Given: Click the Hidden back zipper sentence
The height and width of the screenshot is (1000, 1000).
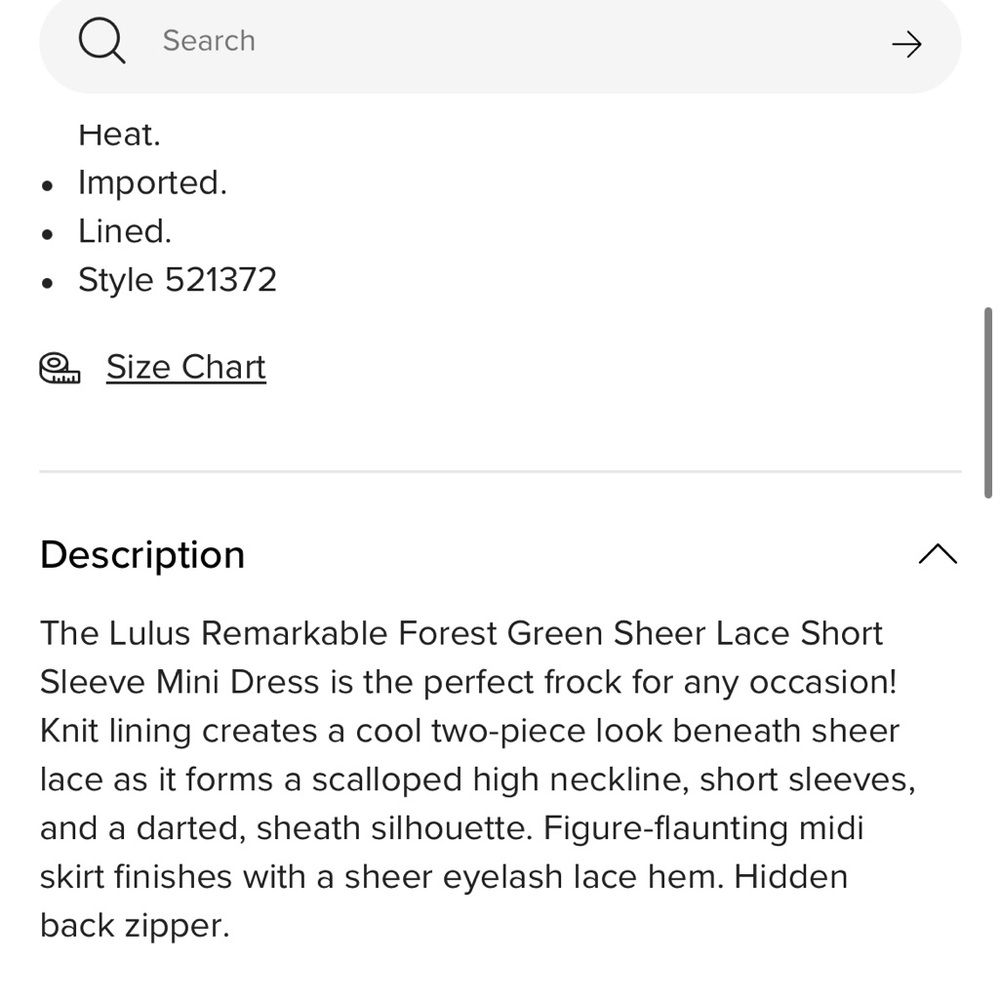Looking at the screenshot, I should [x=444, y=901].
